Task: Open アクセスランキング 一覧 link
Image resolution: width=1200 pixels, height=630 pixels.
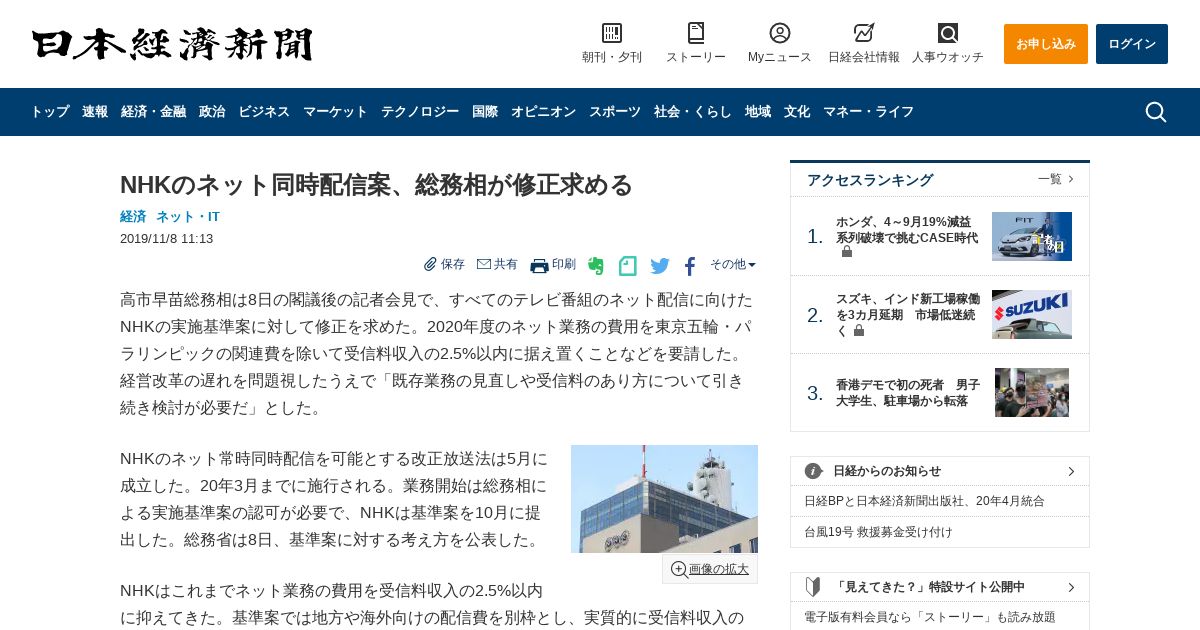Action: coord(1055,179)
